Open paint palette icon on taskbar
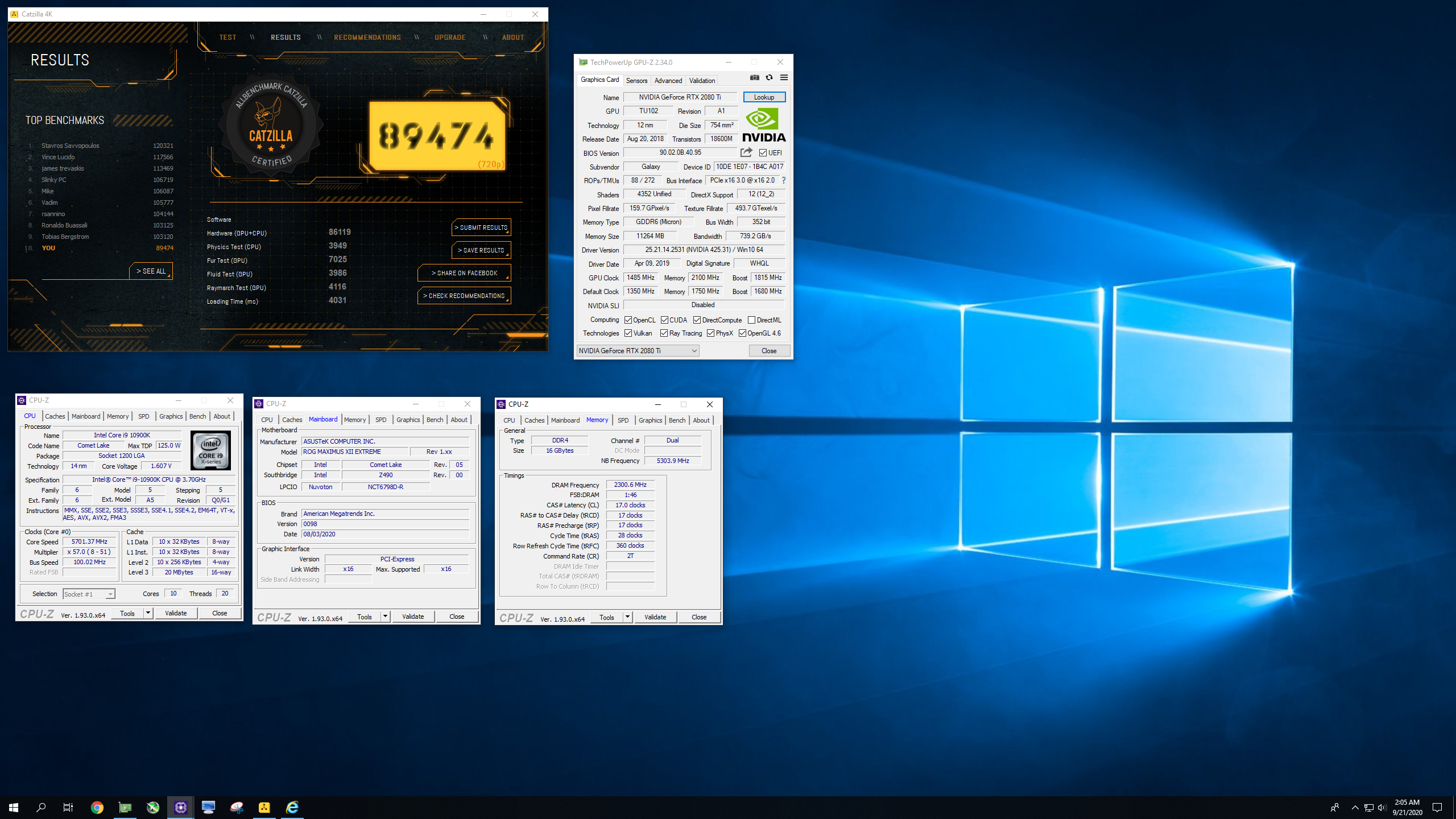1456x819 pixels. [x=237, y=807]
